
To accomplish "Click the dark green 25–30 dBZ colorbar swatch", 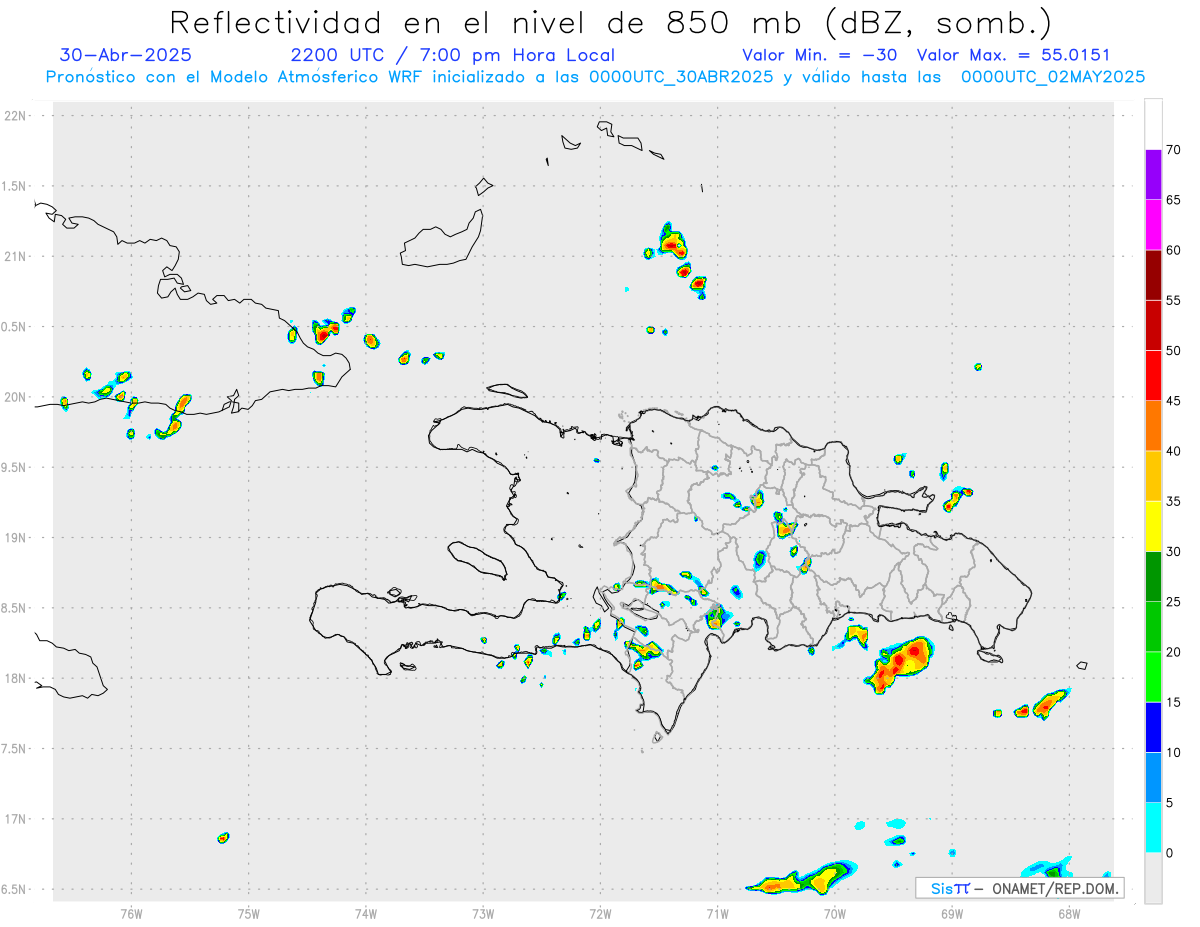I will pyautogui.click(x=1153, y=577).
